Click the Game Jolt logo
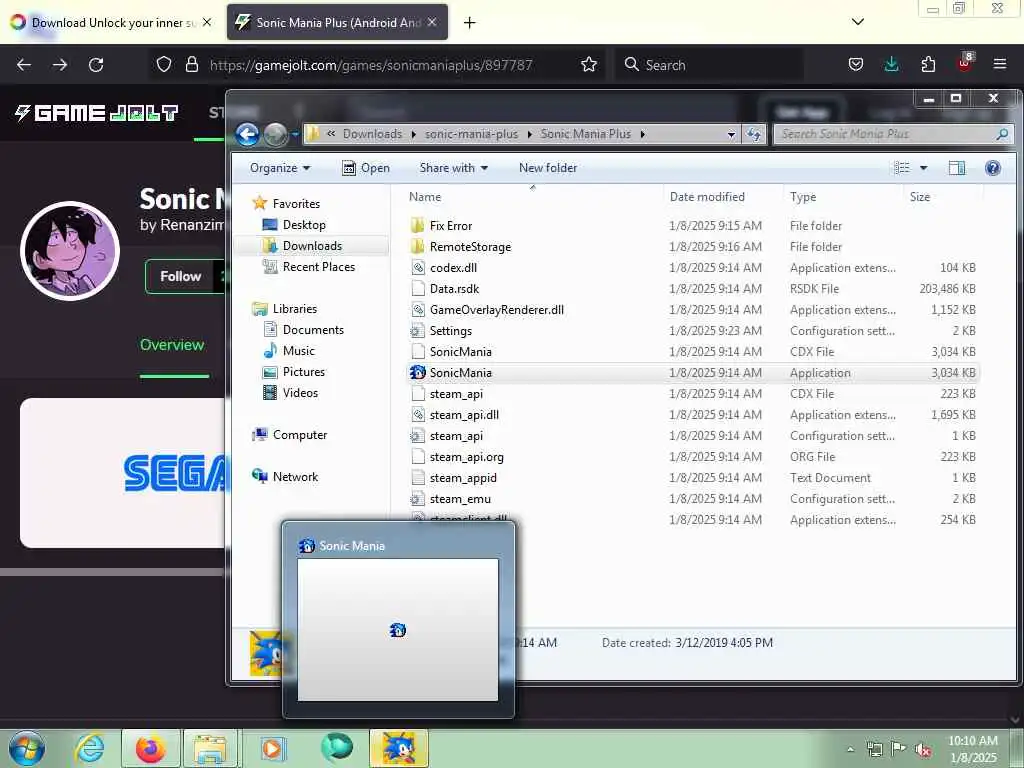1024x768 pixels. pyautogui.click(x=97, y=113)
